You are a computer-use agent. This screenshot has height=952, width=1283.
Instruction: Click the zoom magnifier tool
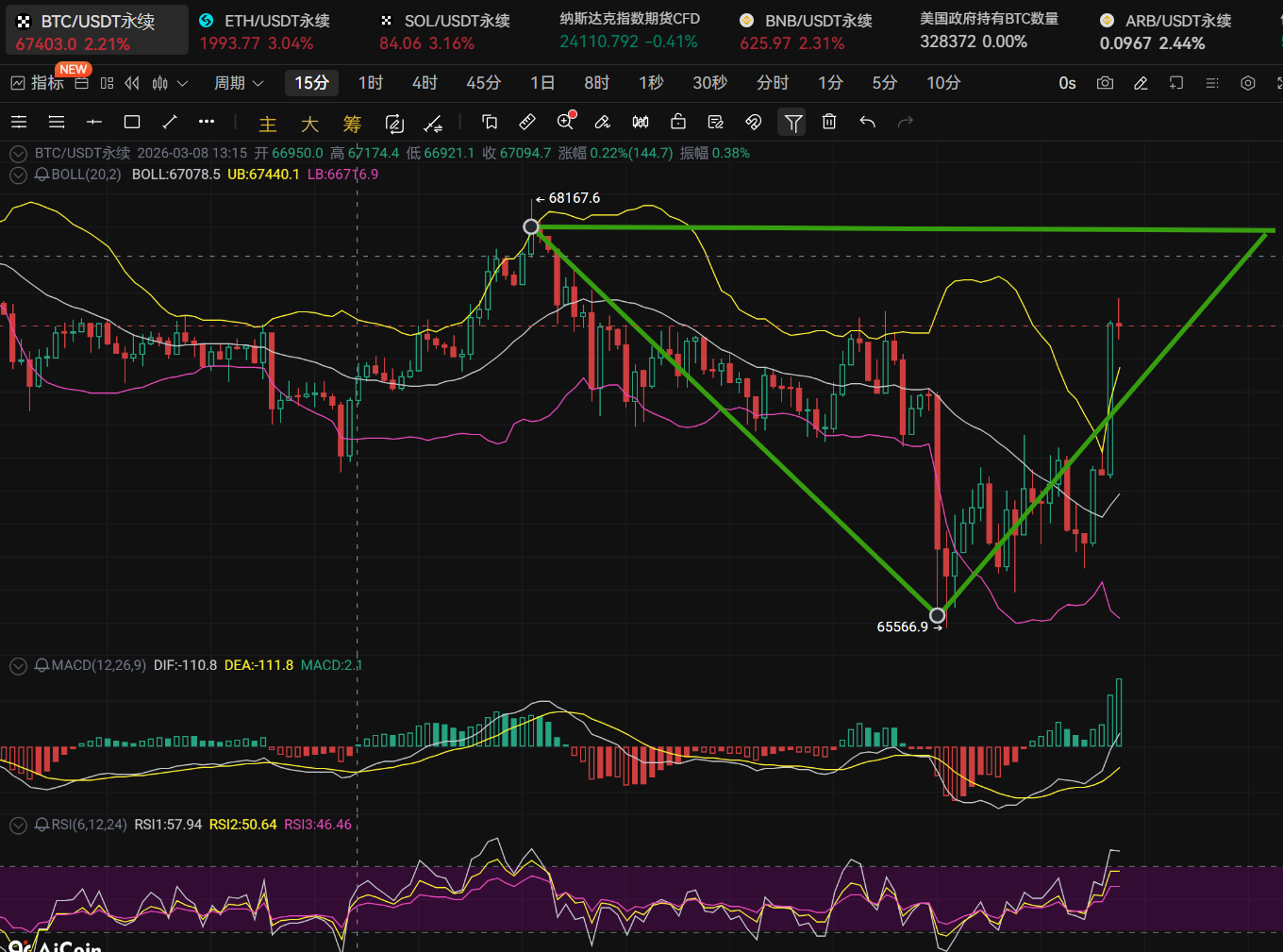[566, 122]
